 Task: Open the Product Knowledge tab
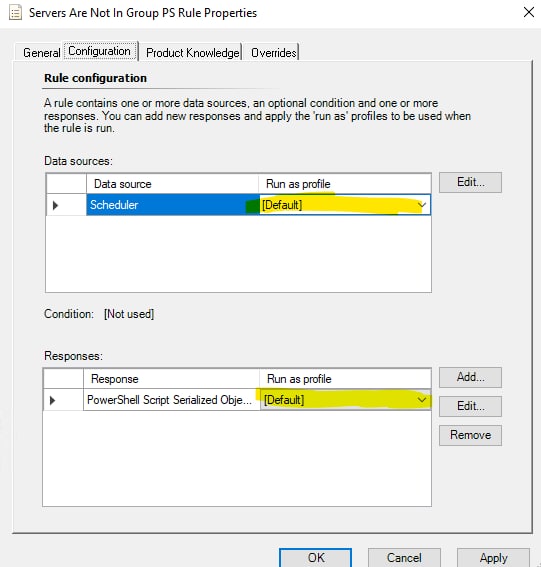(x=192, y=53)
